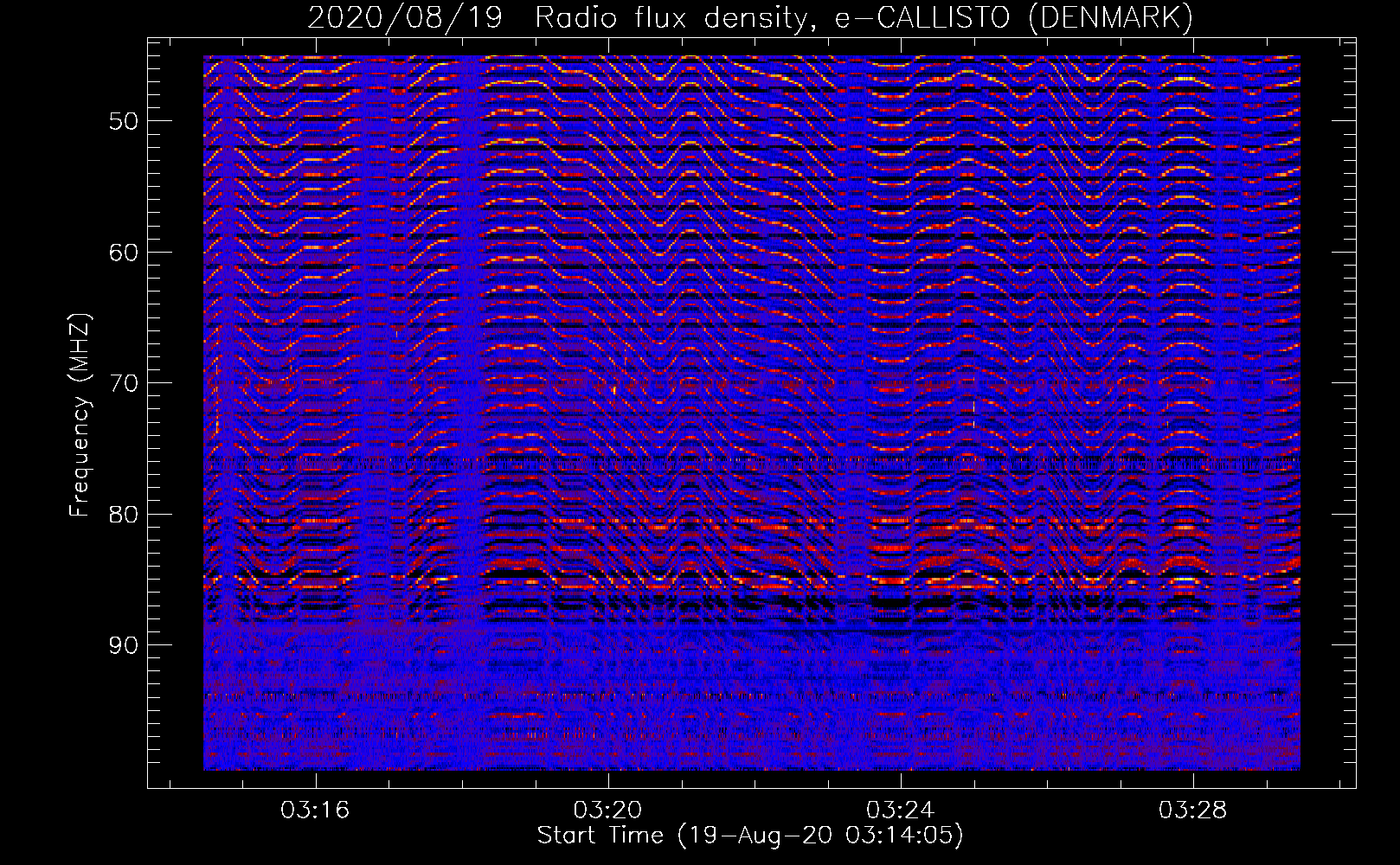Image resolution: width=1400 pixels, height=865 pixels.
Task: Click the "Frequency (MHZ)" y-axis label
Action: coord(79,415)
